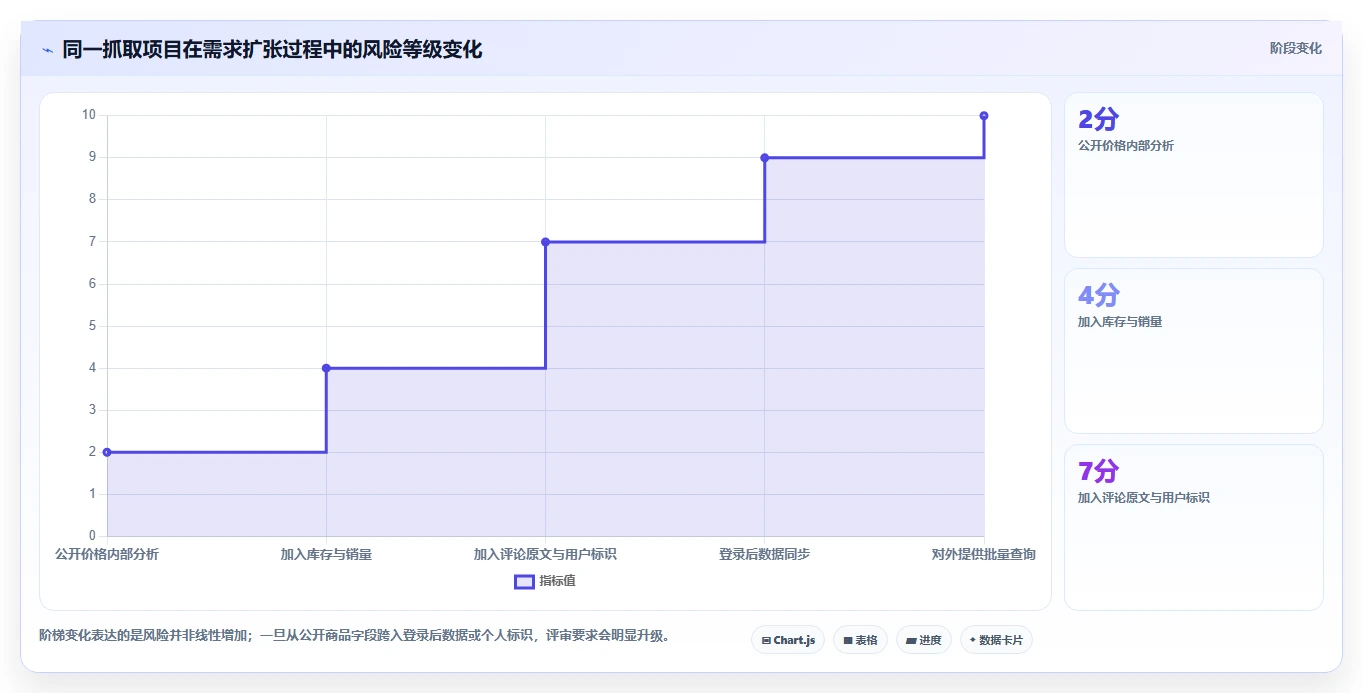This screenshot has width=1363, height=693.
Task: Click the x-axis label 登录后数据同步
Action: click(765, 554)
